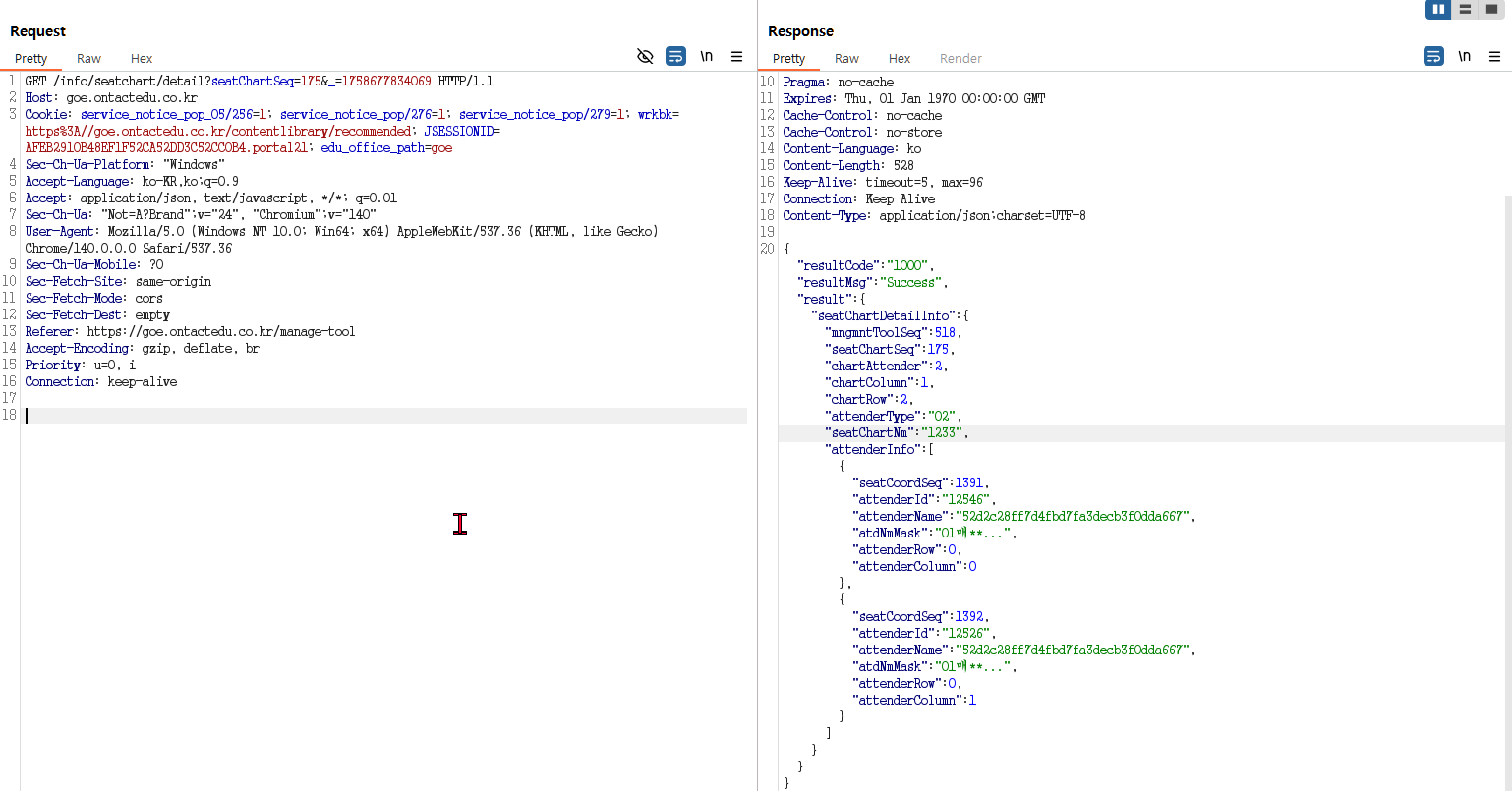This screenshot has width=1512, height=791.
Task: Switch Request view to Raw tab
Action: tap(88, 59)
